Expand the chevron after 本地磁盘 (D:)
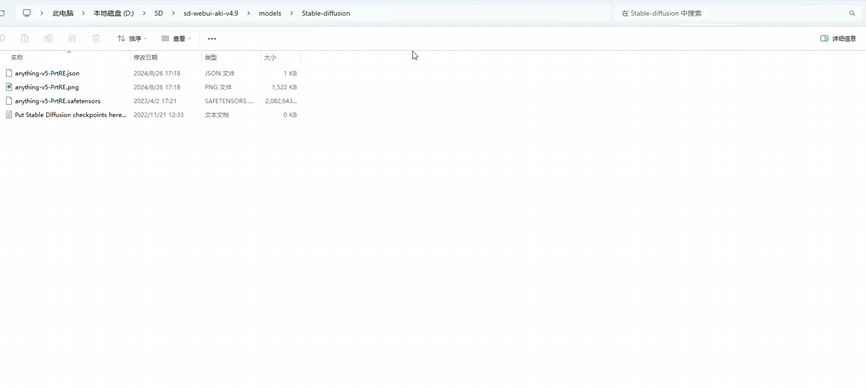Image resolution: width=866 pixels, height=388 pixels. pyautogui.click(x=144, y=13)
